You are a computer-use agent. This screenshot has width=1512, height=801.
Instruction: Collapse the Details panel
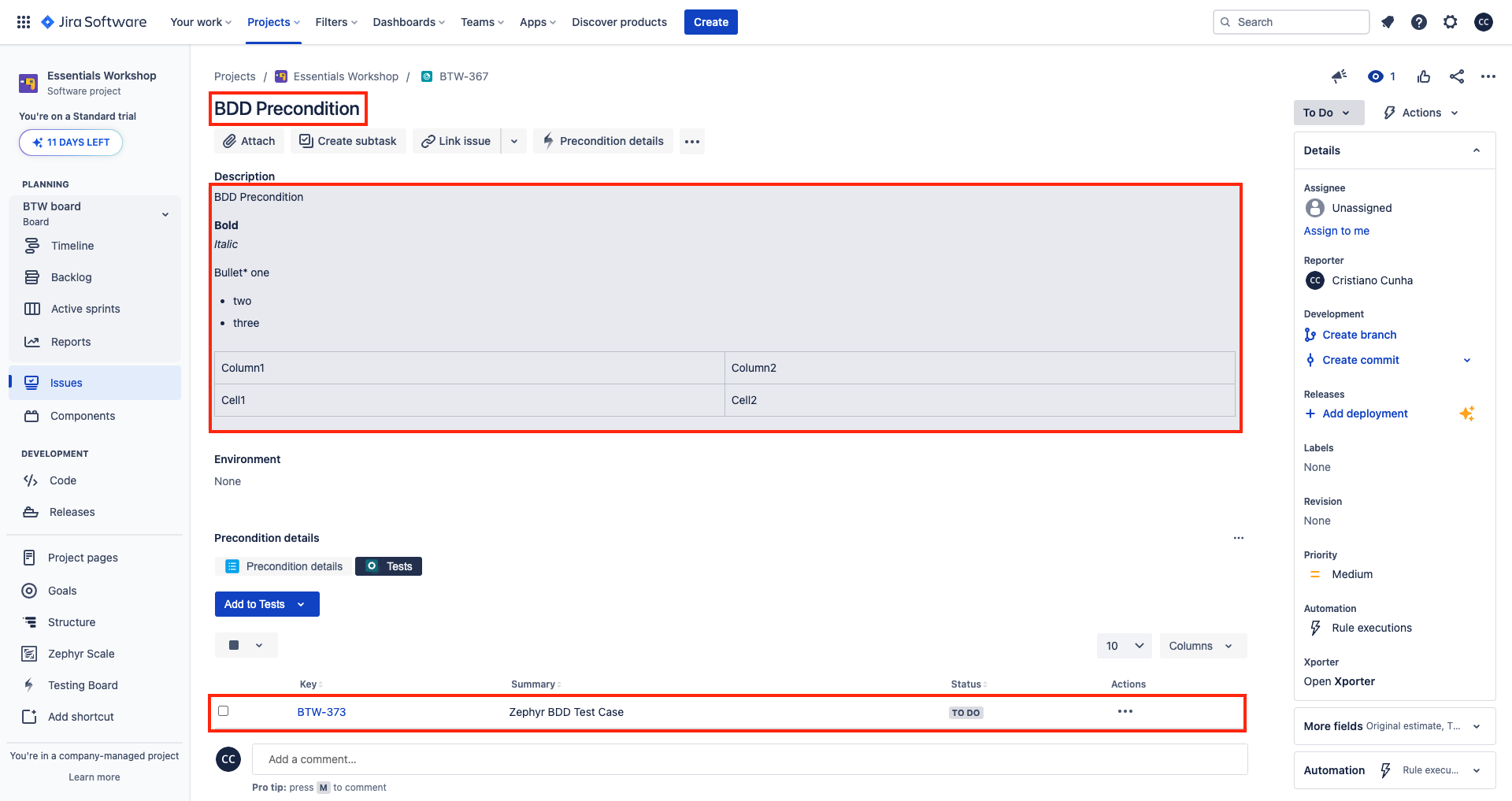click(x=1477, y=150)
